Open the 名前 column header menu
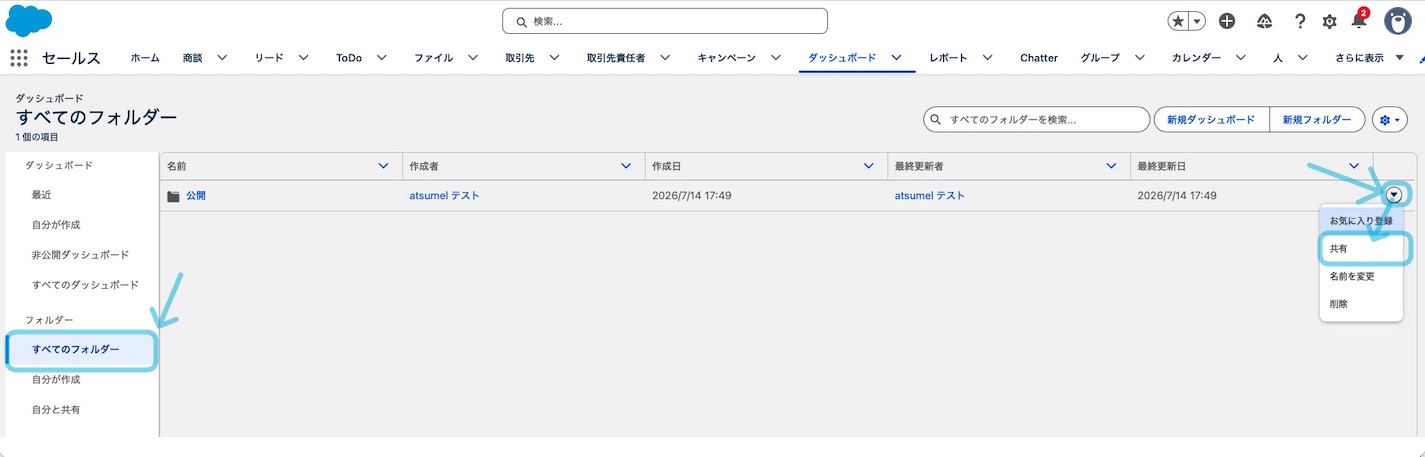Viewport: 1425px width, 457px height. [x=383, y=166]
